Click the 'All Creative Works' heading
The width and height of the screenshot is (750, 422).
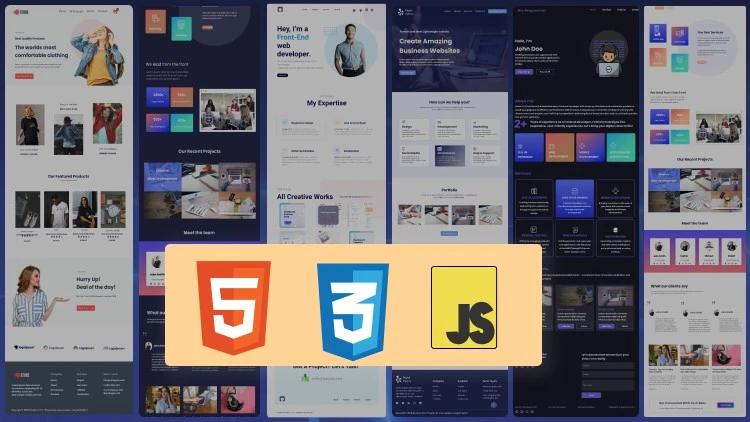coord(305,197)
